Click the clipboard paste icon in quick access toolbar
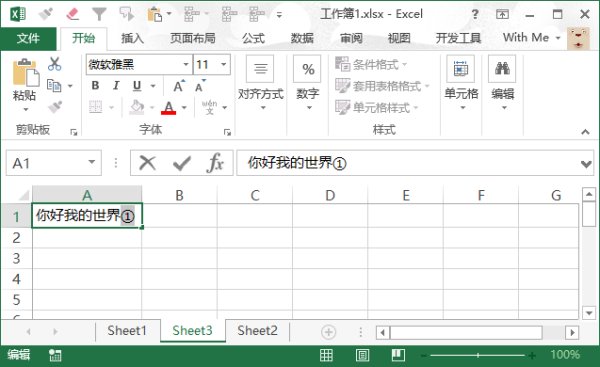The height and width of the screenshot is (367, 600). point(155,15)
